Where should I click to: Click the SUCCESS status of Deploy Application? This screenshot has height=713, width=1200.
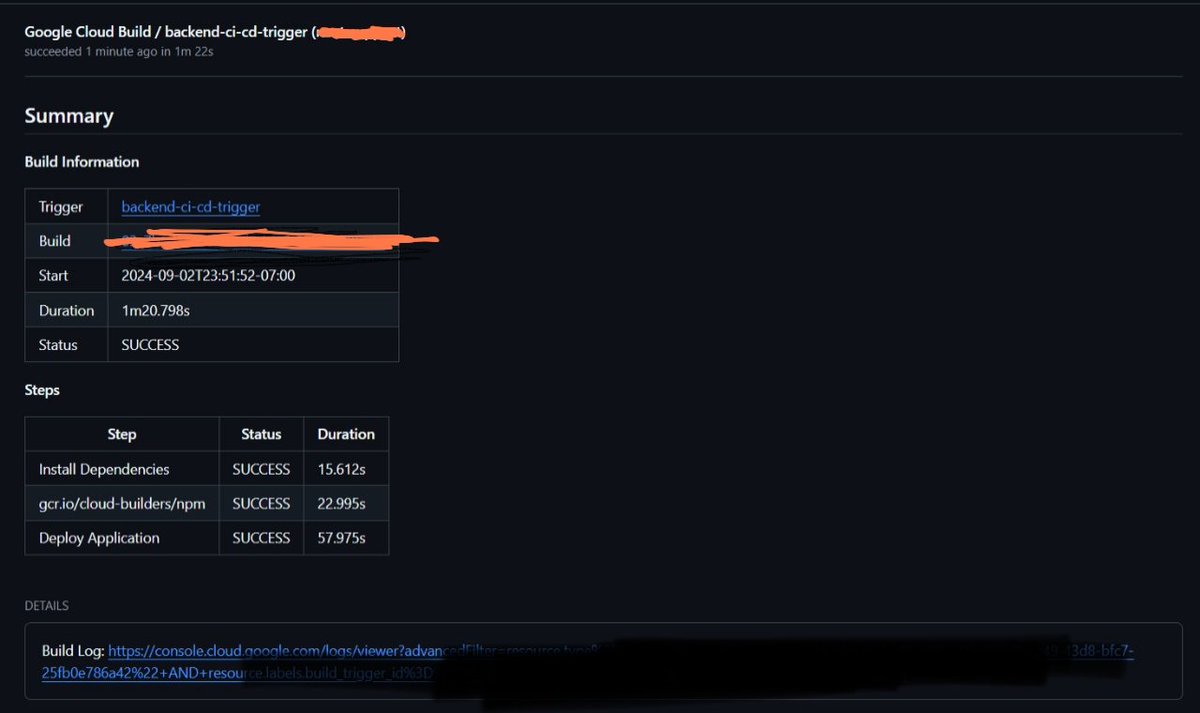click(261, 538)
